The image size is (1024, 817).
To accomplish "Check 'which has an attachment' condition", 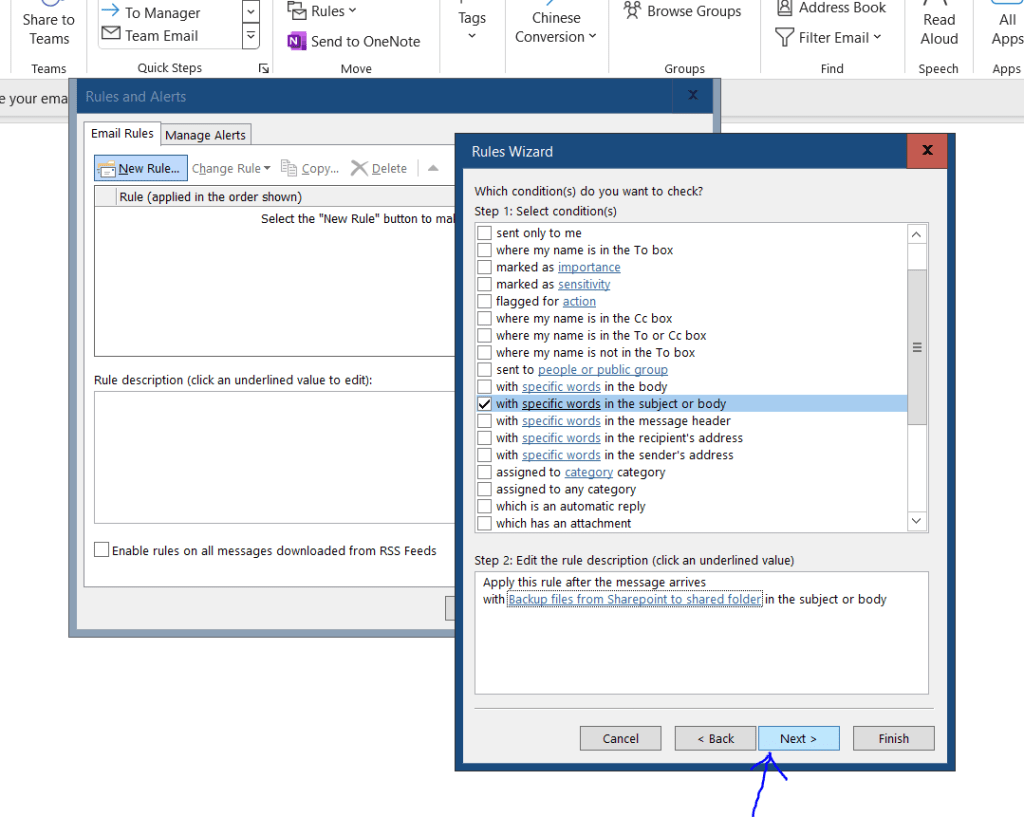I will (x=485, y=523).
